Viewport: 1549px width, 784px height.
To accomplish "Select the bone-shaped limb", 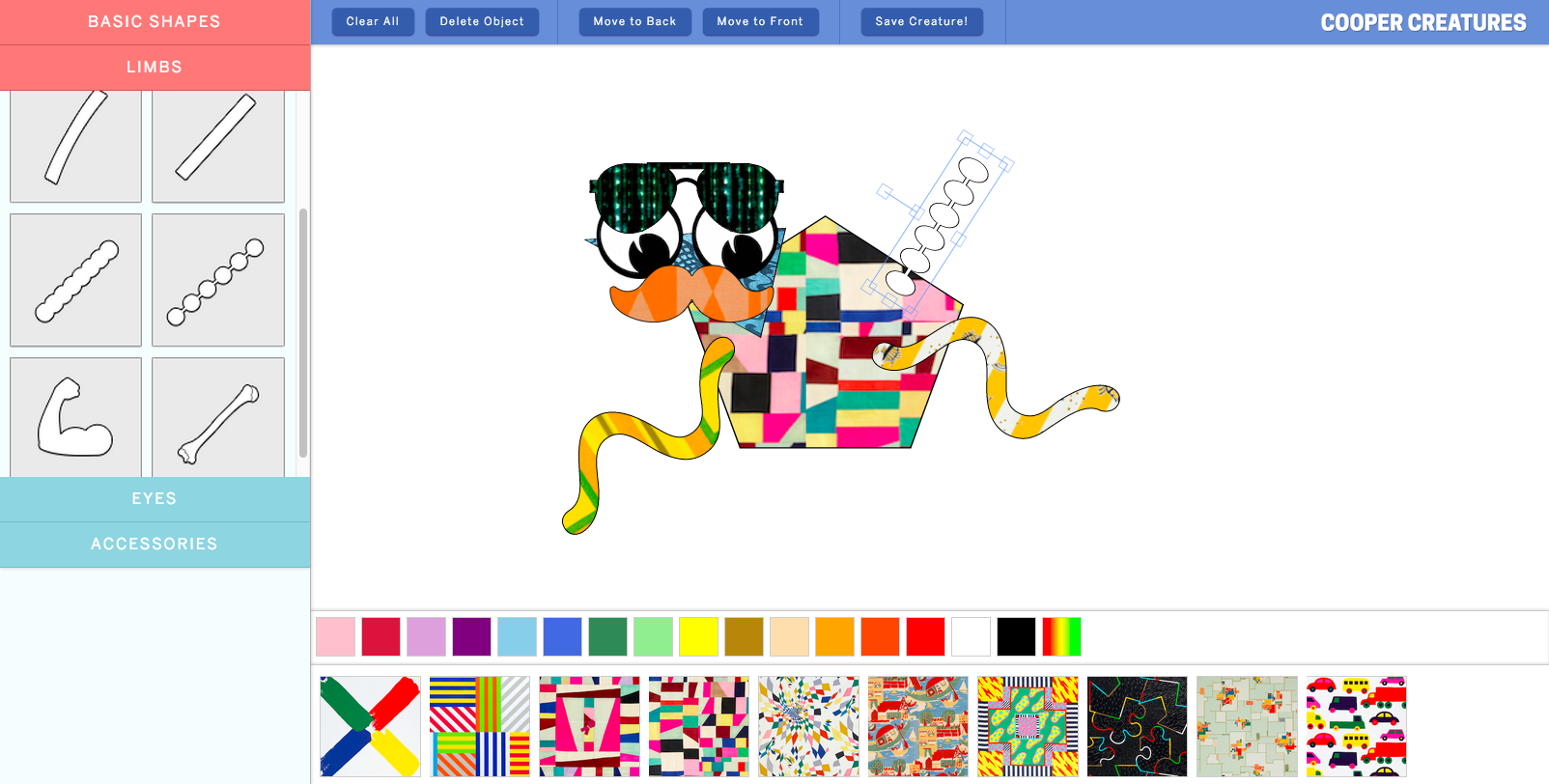I will (x=218, y=417).
